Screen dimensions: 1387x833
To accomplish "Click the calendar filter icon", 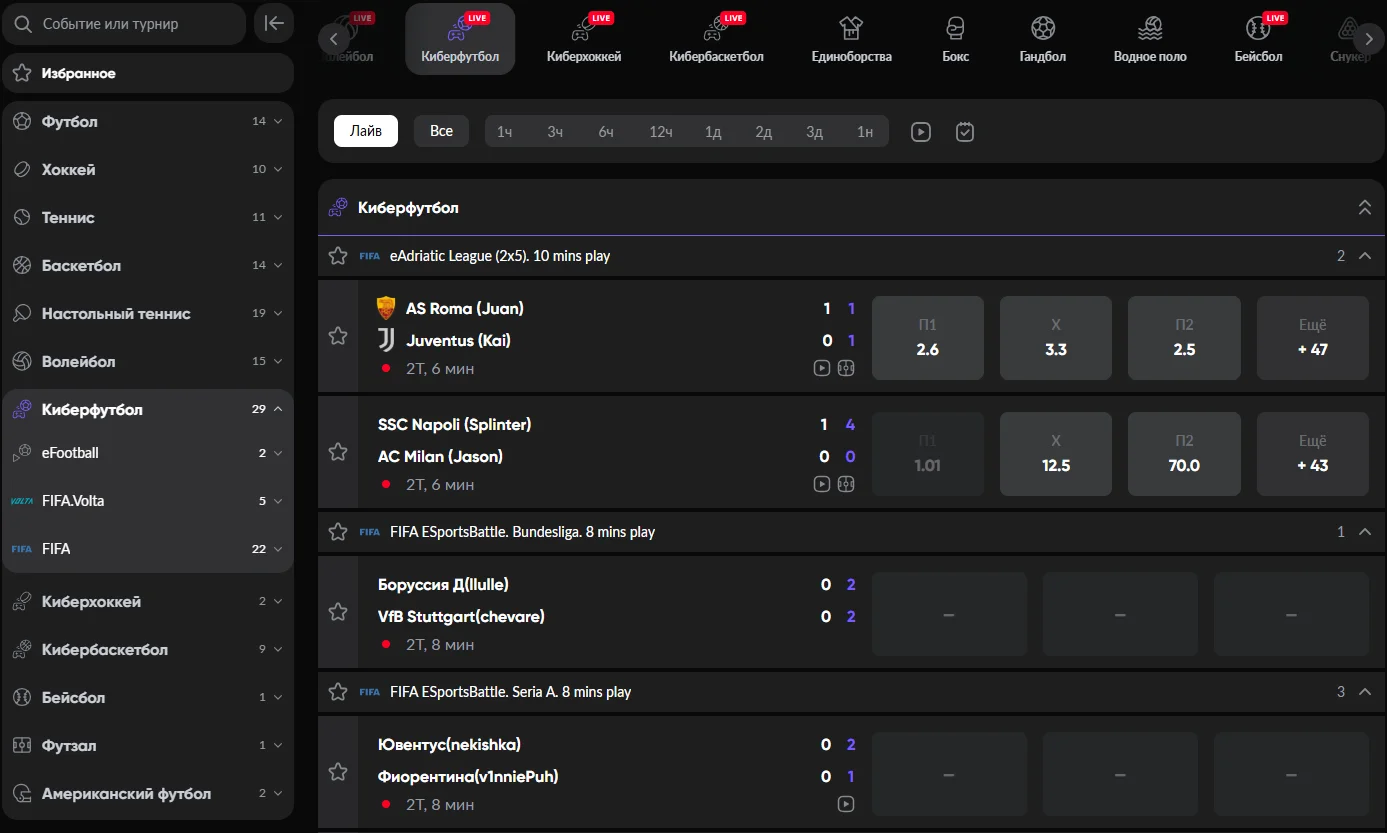I will click(964, 132).
